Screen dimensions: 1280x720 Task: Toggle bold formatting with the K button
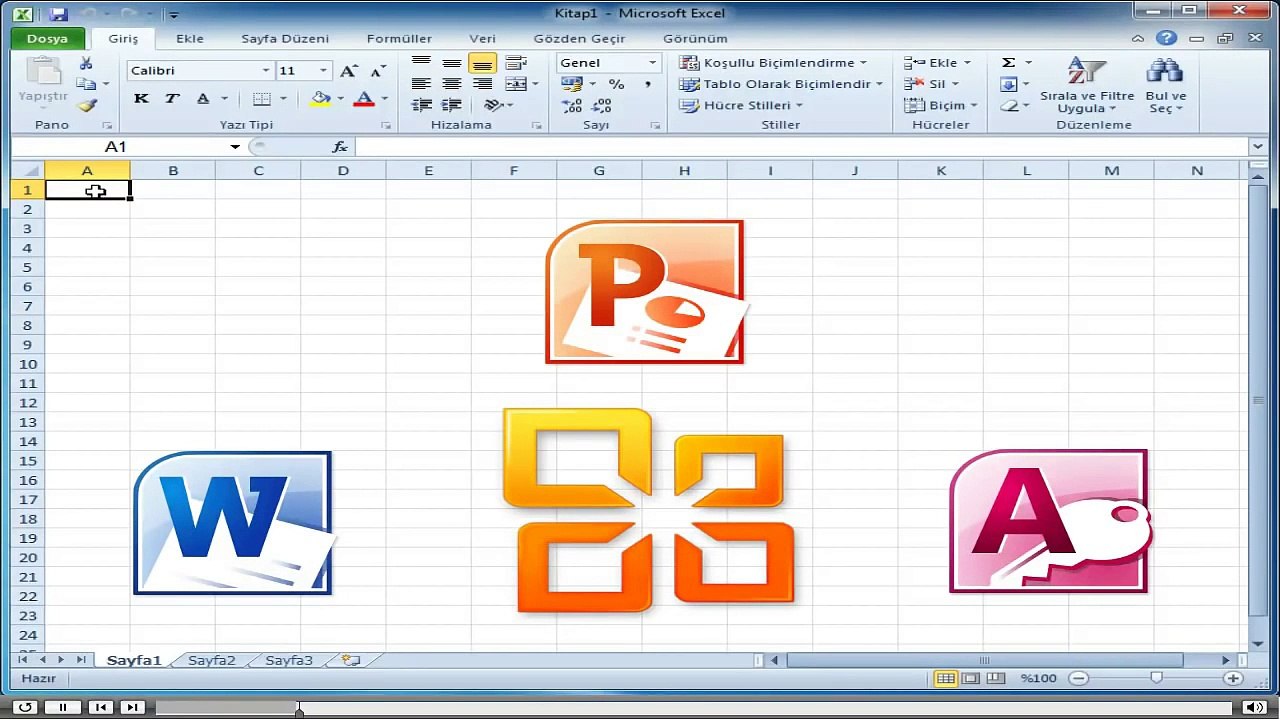click(x=141, y=98)
